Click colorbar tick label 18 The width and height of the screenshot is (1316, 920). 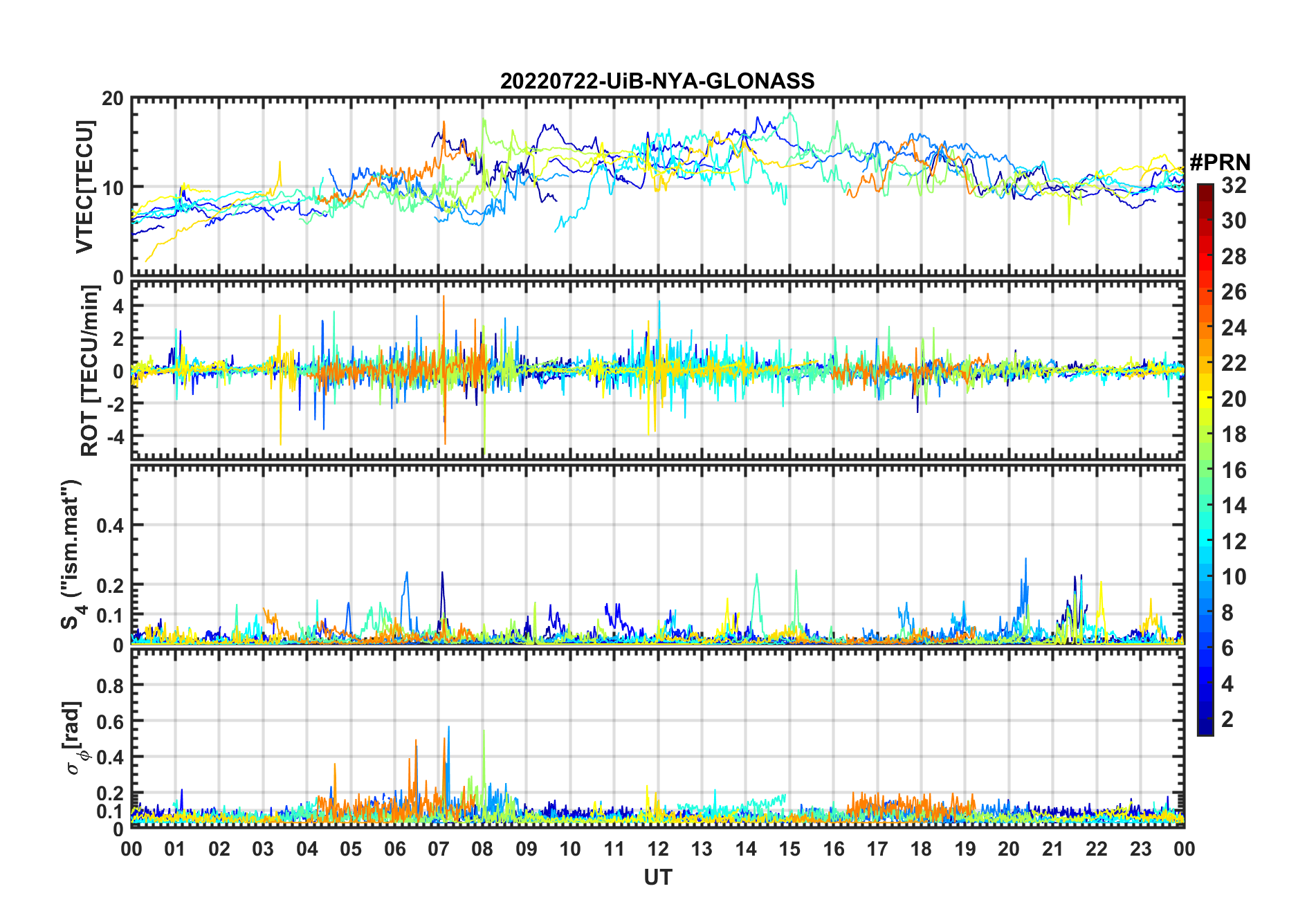pyautogui.click(x=1234, y=434)
